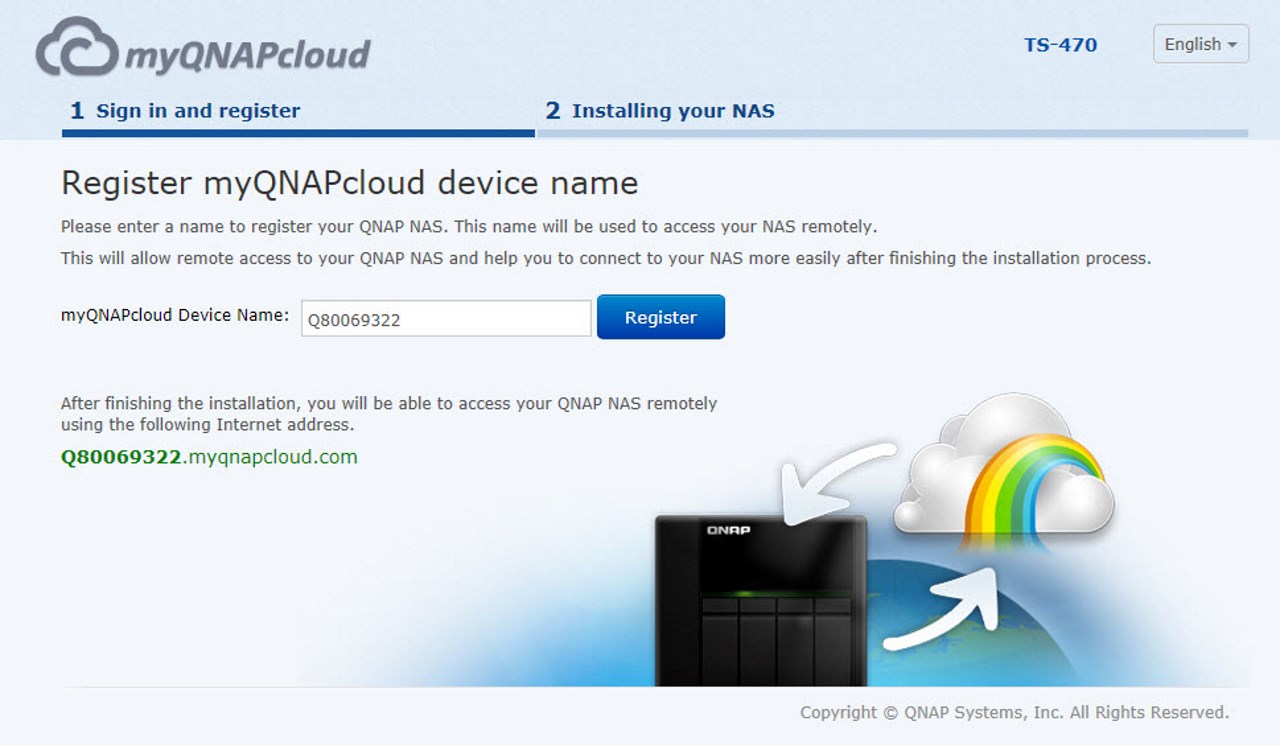The image size is (1280, 746).
Task: Click the myQNAPcloud logo
Action: [x=203, y=47]
